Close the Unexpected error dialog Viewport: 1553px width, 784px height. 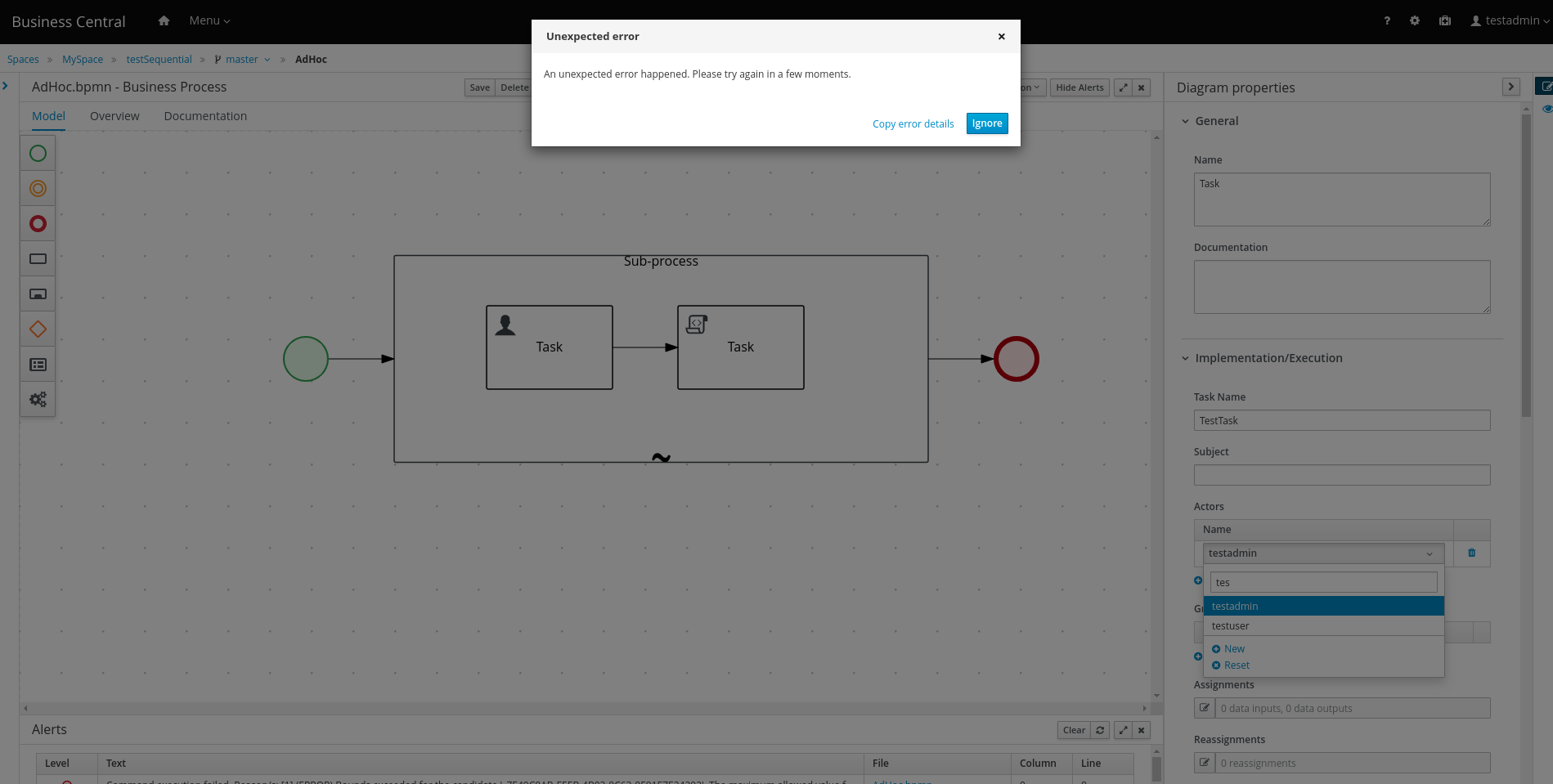coord(1001,37)
